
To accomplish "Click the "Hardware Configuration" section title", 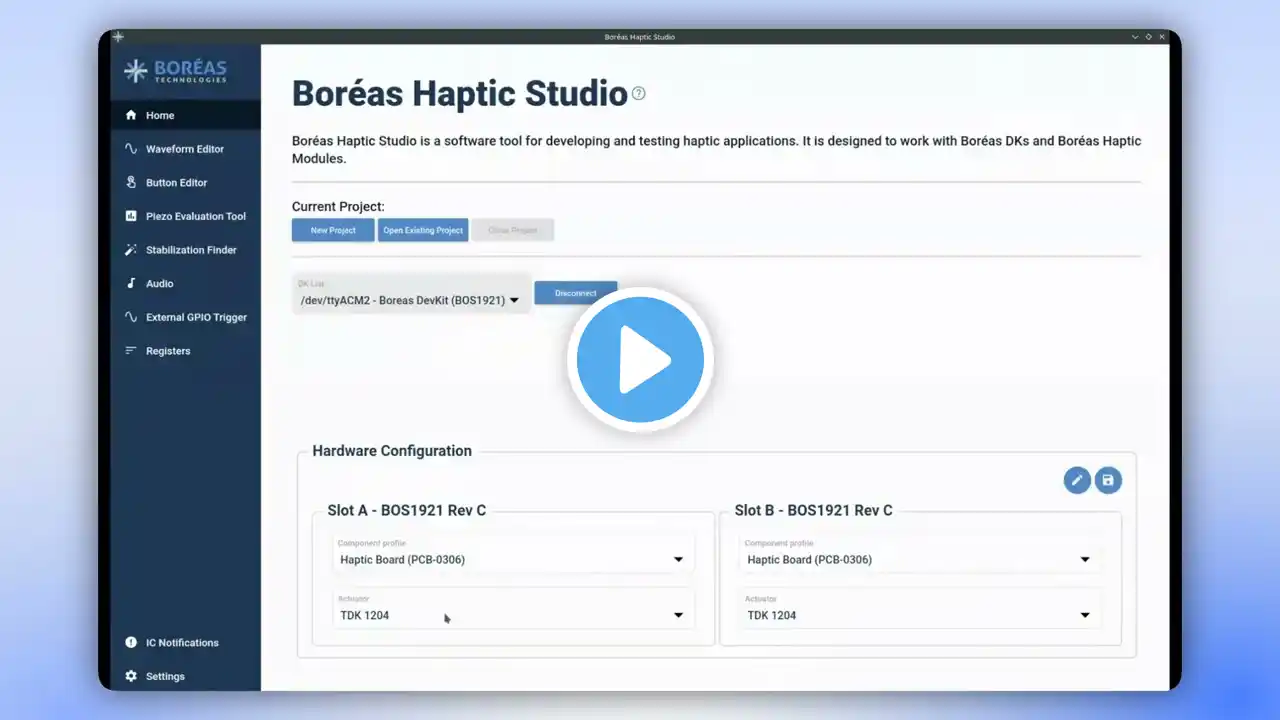I will point(392,451).
